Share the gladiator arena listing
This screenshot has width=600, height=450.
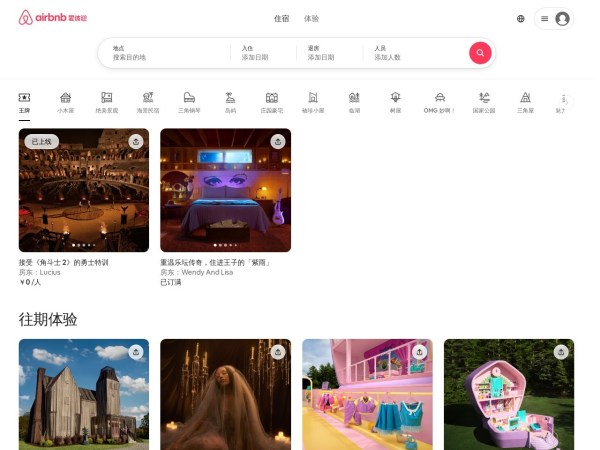136,141
